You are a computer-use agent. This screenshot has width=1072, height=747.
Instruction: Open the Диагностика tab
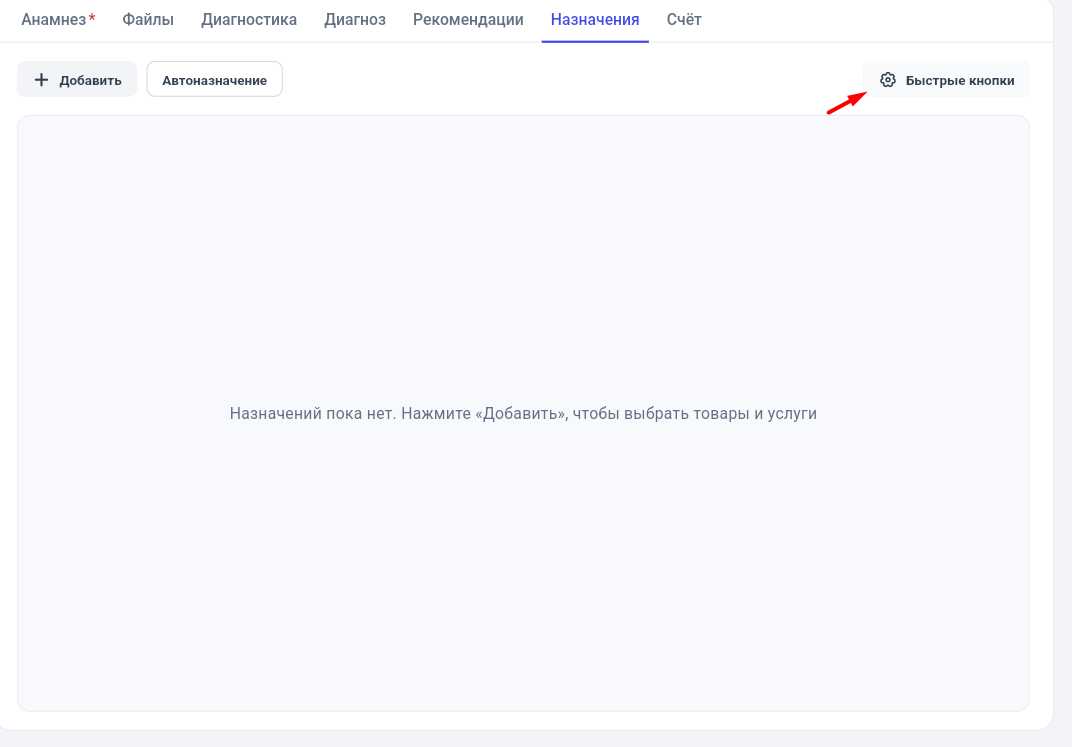(249, 20)
